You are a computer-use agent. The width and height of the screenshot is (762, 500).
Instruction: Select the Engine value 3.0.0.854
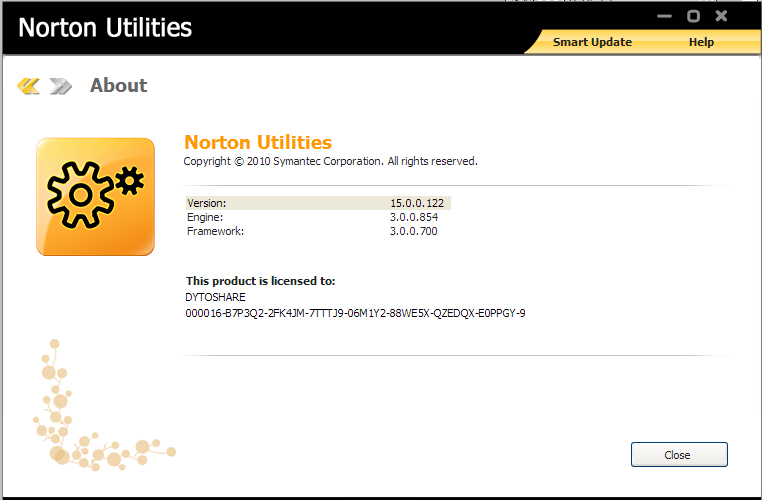tap(414, 217)
